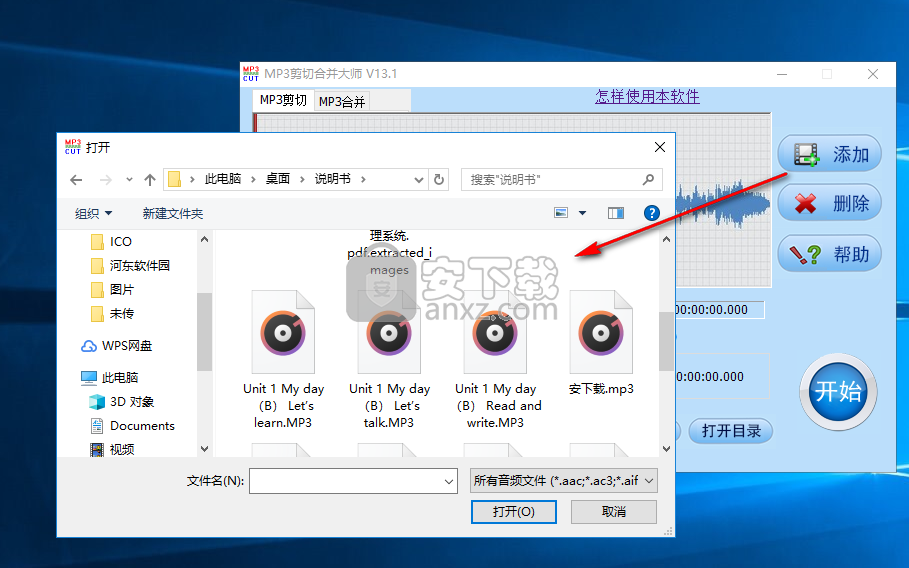Open 视频 in navigation pane
The image size is (909, 568).
point(112,449)
